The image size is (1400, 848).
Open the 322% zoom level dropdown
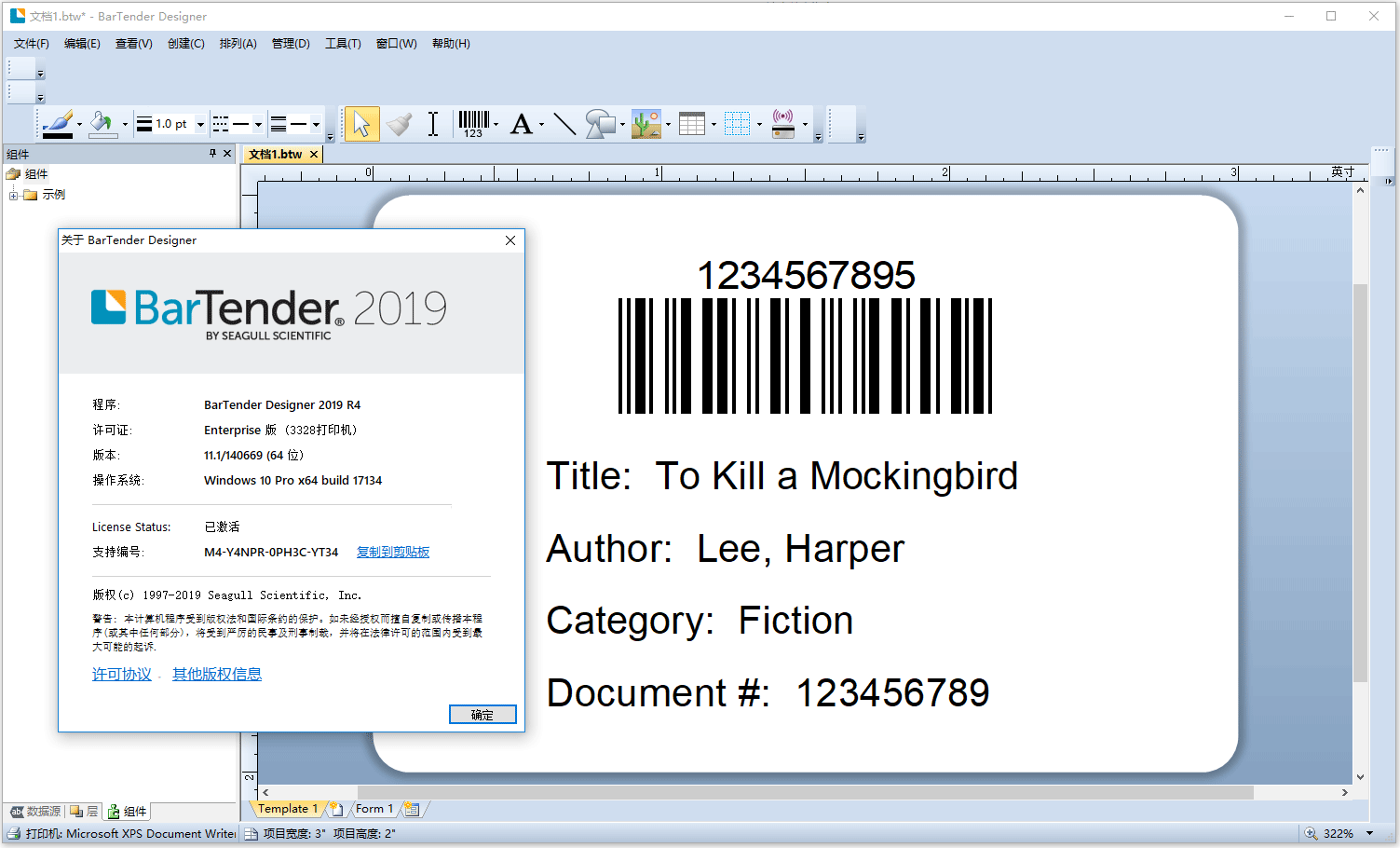coord(1369,834)
